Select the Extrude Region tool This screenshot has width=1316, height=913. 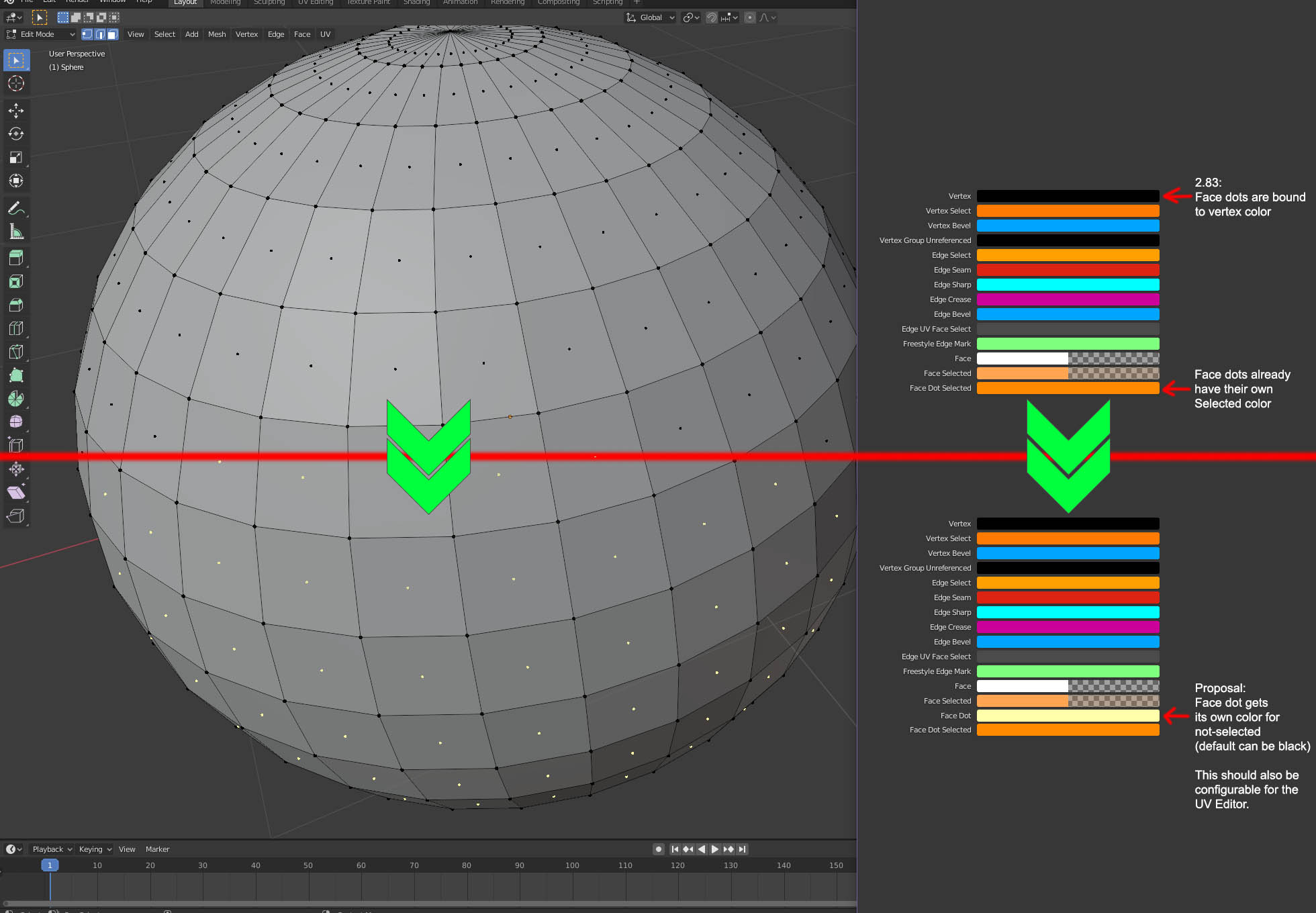coord(16,258)
